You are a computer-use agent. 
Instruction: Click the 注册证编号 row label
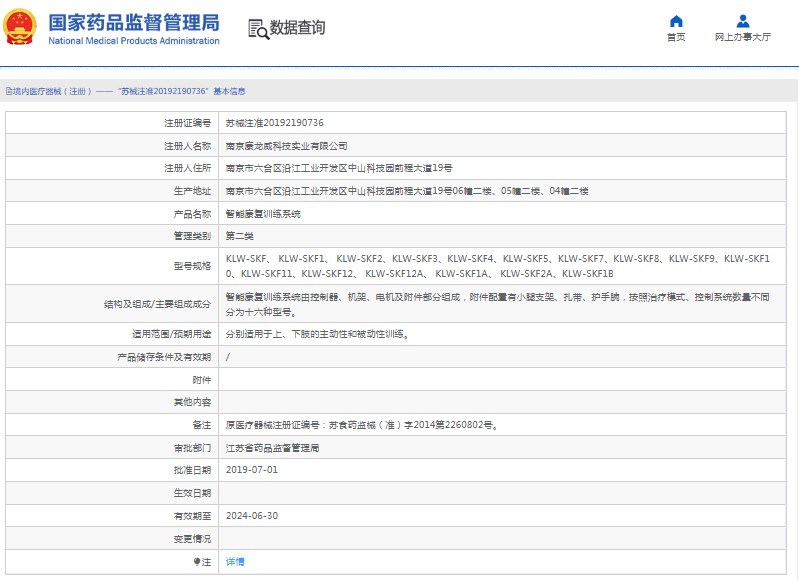[x=187, y=123]
